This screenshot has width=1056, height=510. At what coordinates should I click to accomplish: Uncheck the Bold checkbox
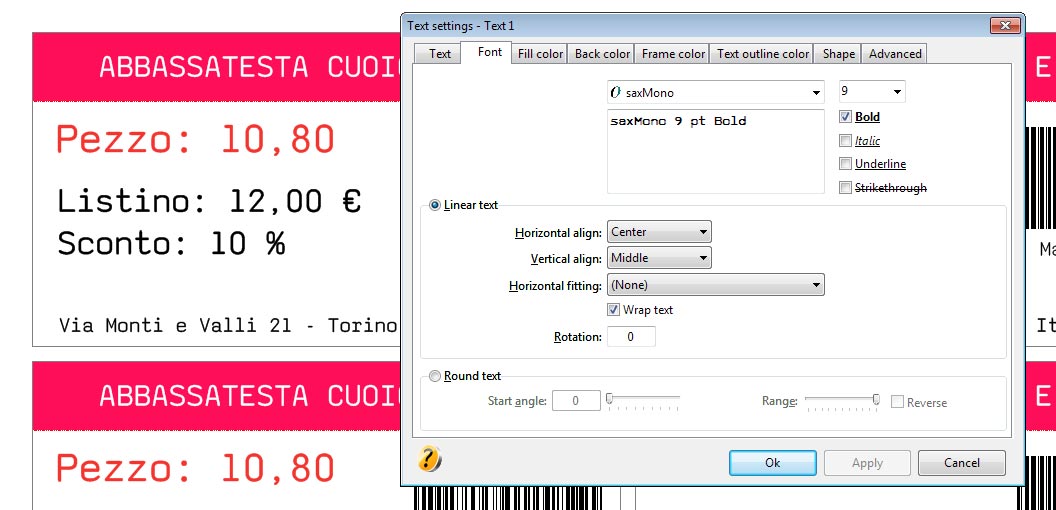[x=846, y=117]
